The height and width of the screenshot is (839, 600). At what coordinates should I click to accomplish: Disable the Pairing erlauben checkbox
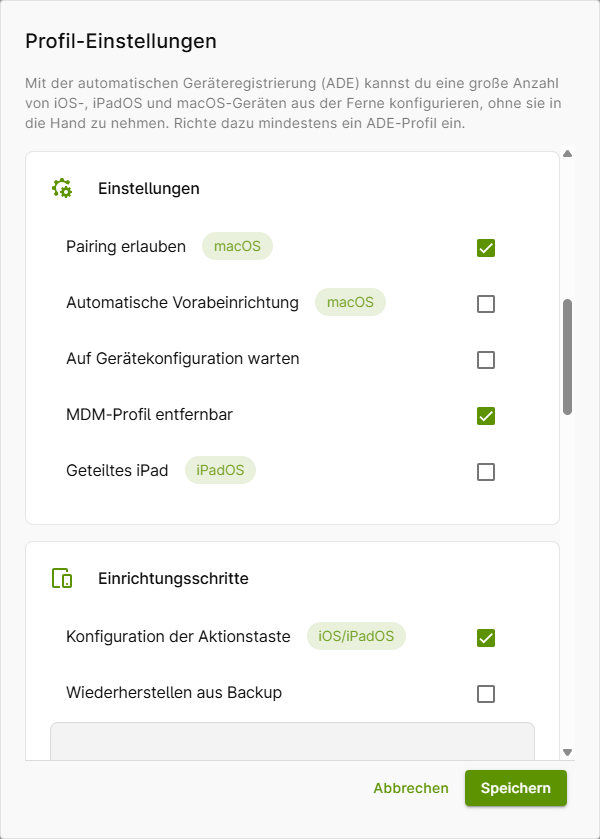(486, 246)
